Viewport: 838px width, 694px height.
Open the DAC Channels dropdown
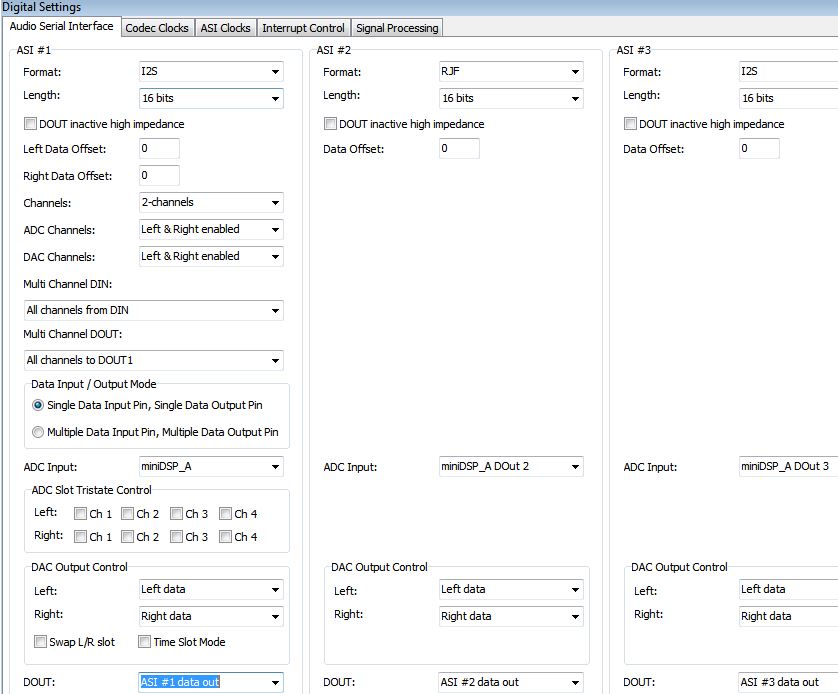211,256
